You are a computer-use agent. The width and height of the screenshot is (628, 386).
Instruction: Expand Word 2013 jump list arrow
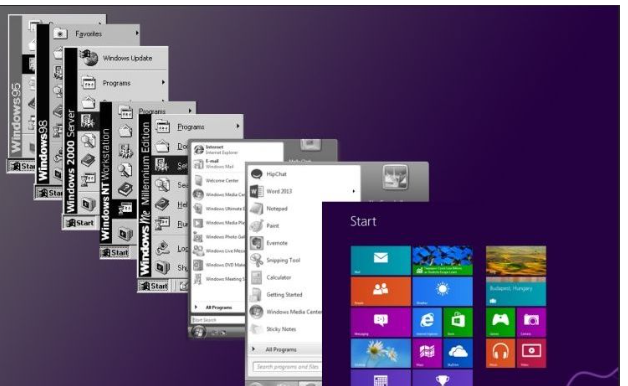pyautogui.click(x=354, y=191)
